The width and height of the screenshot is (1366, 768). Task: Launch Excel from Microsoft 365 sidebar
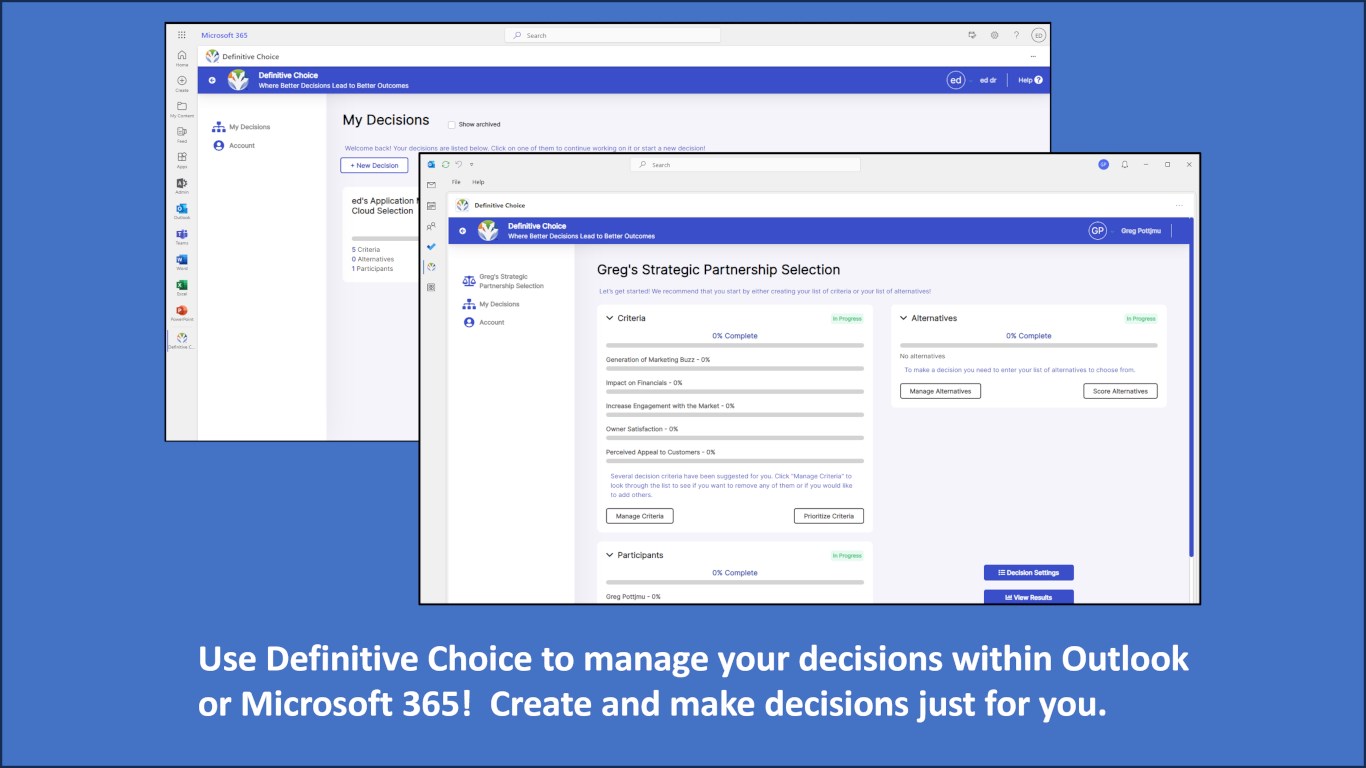coord(181,288)
